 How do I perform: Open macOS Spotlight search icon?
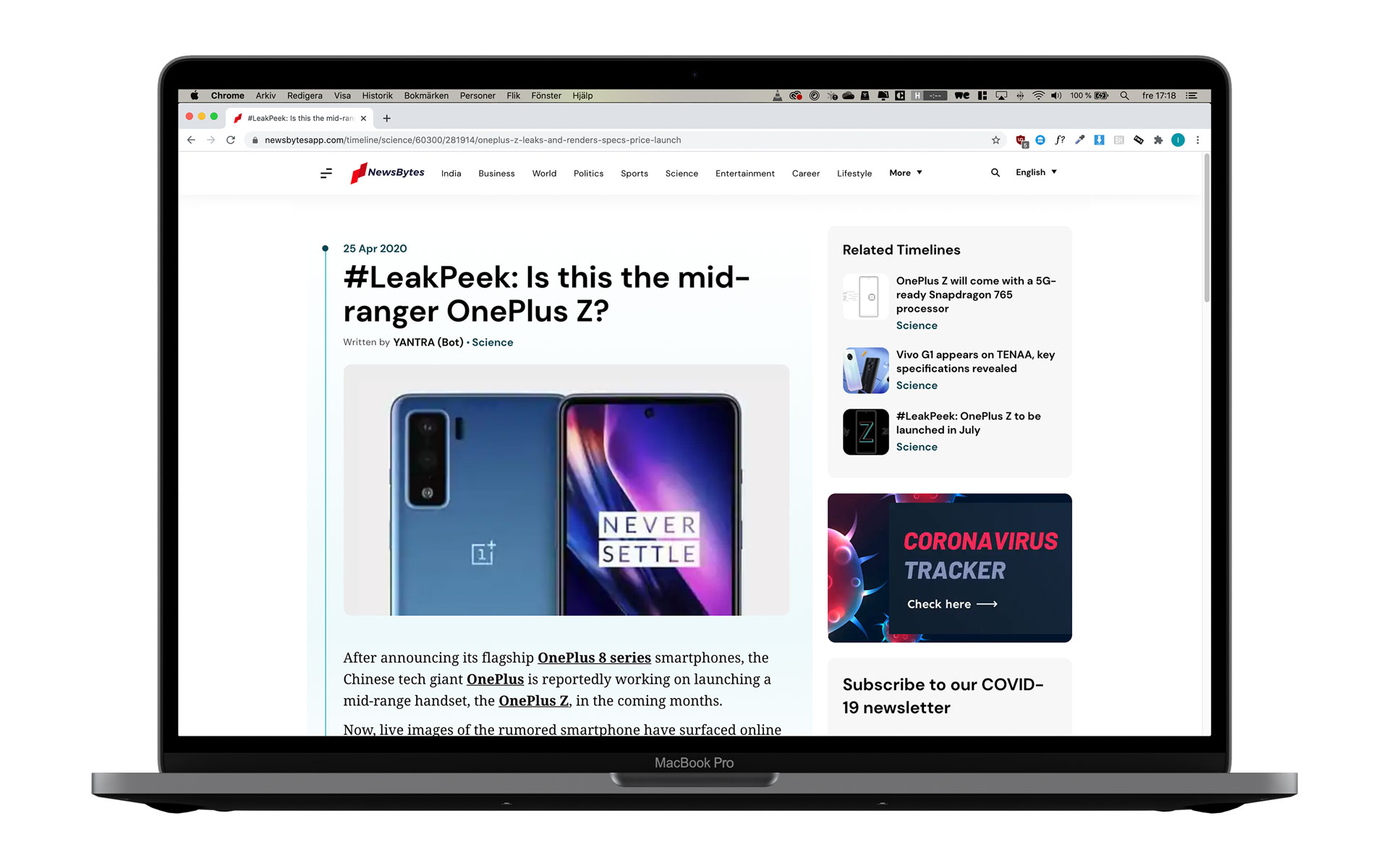pos(1124,95)
